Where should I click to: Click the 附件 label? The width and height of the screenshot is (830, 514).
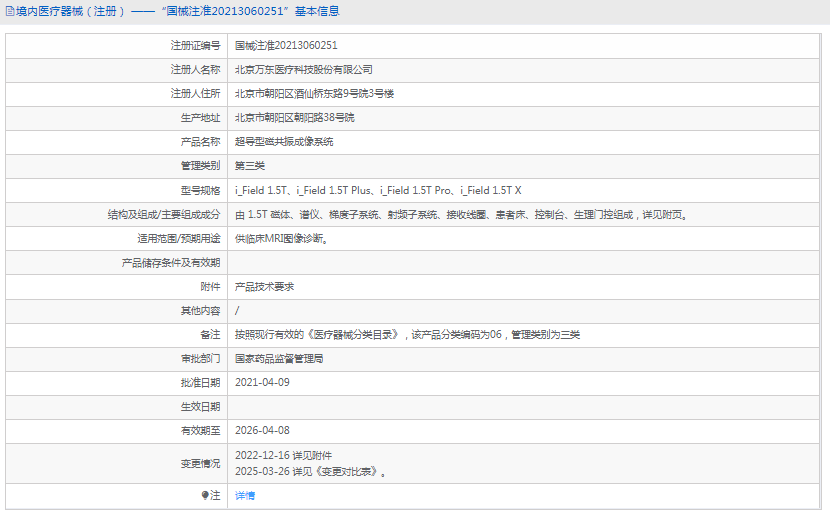210,286
